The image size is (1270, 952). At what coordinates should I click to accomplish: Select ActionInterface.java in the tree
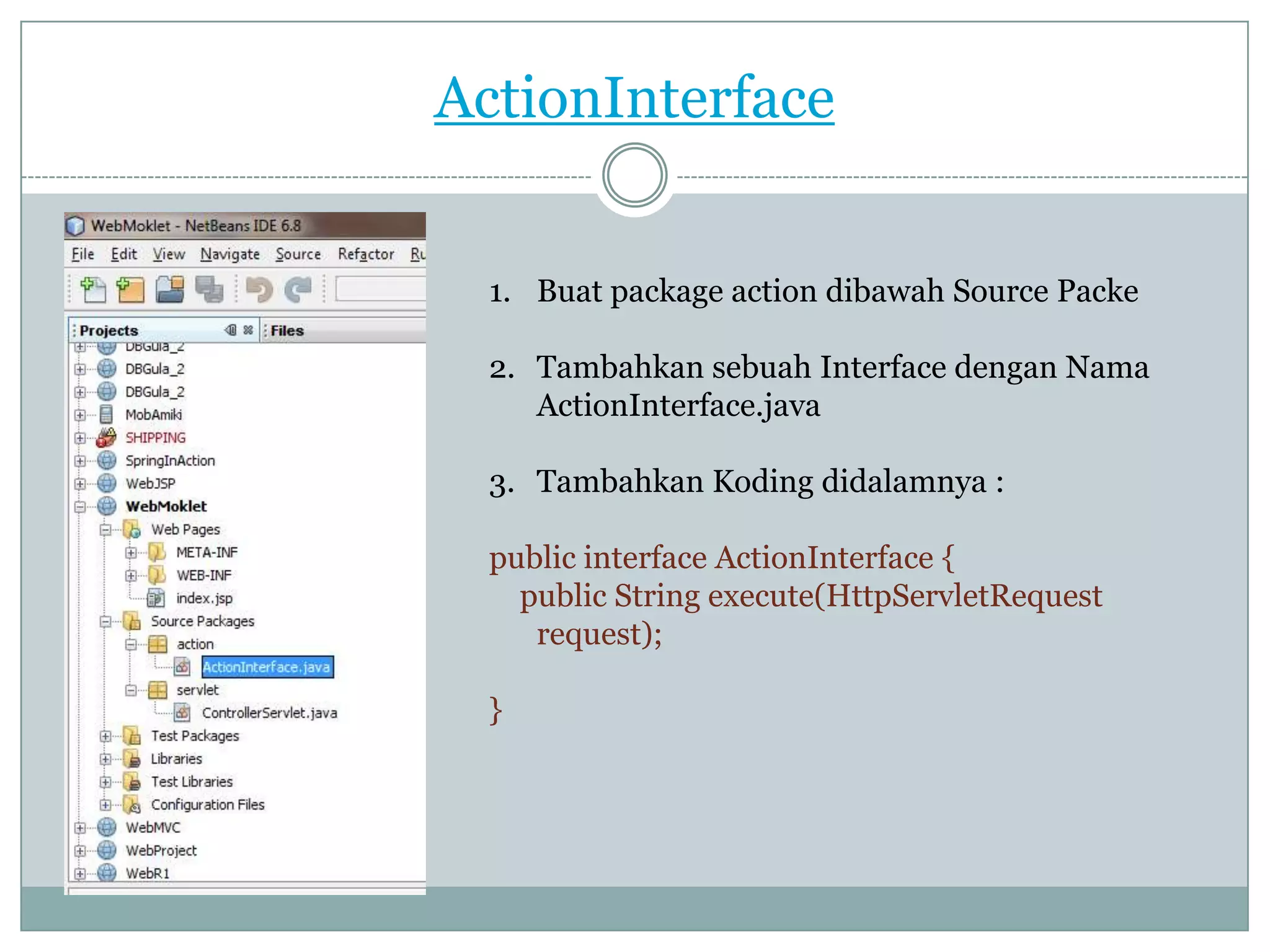tap(268, 667)
